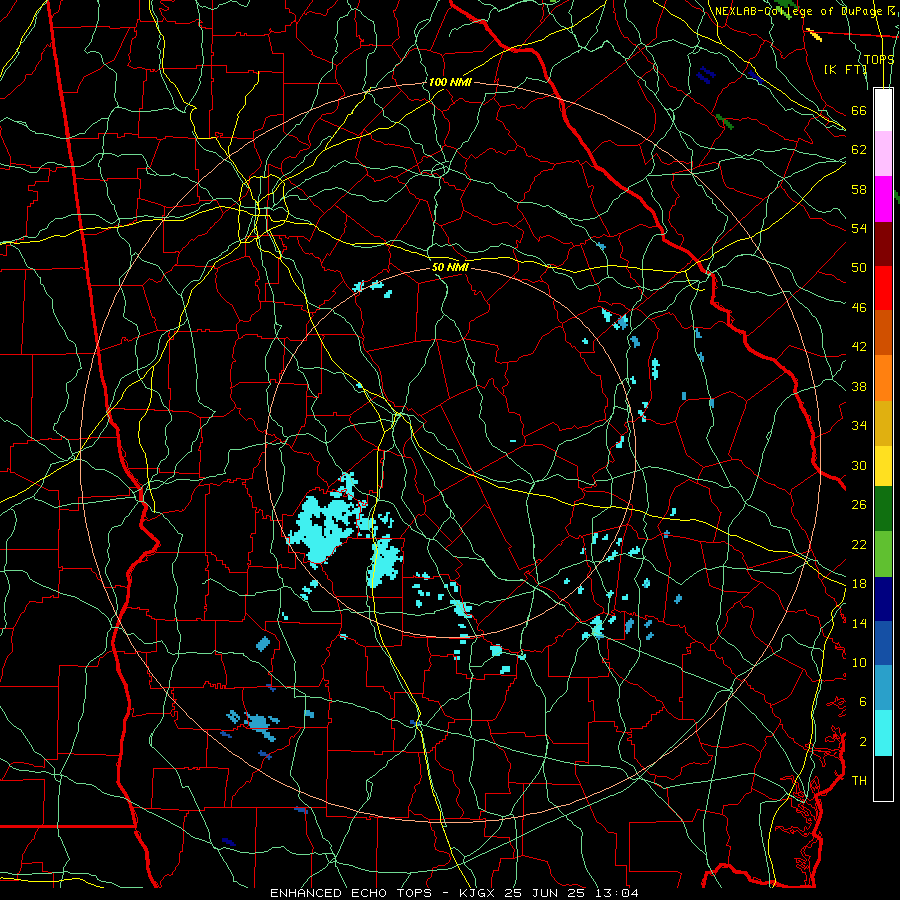Click the '100 NMI' range ring label

point(450,83)
